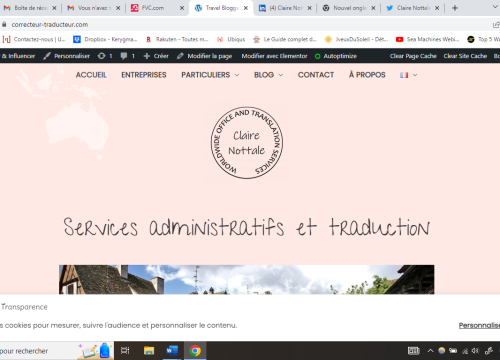The image size is (500, 360).
Task: Open Task View on the taskbar
Action: (125, 351)
